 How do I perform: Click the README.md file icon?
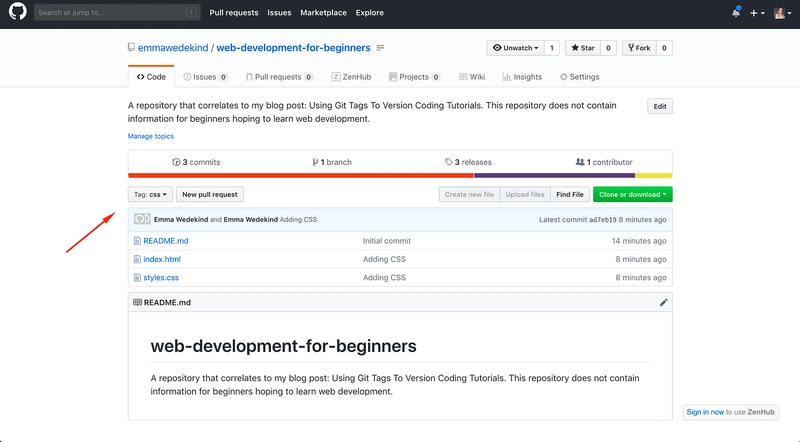click(137, 241)
